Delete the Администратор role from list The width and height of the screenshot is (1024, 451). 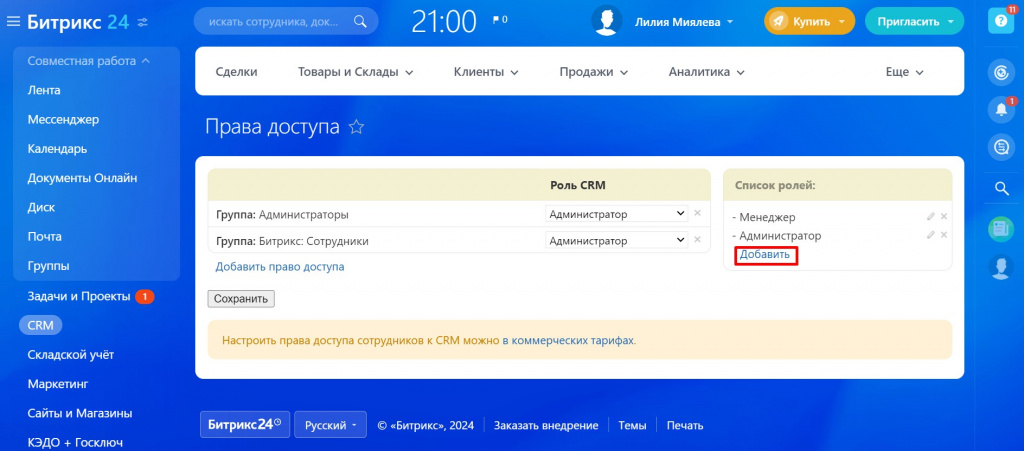click(944, 235)
